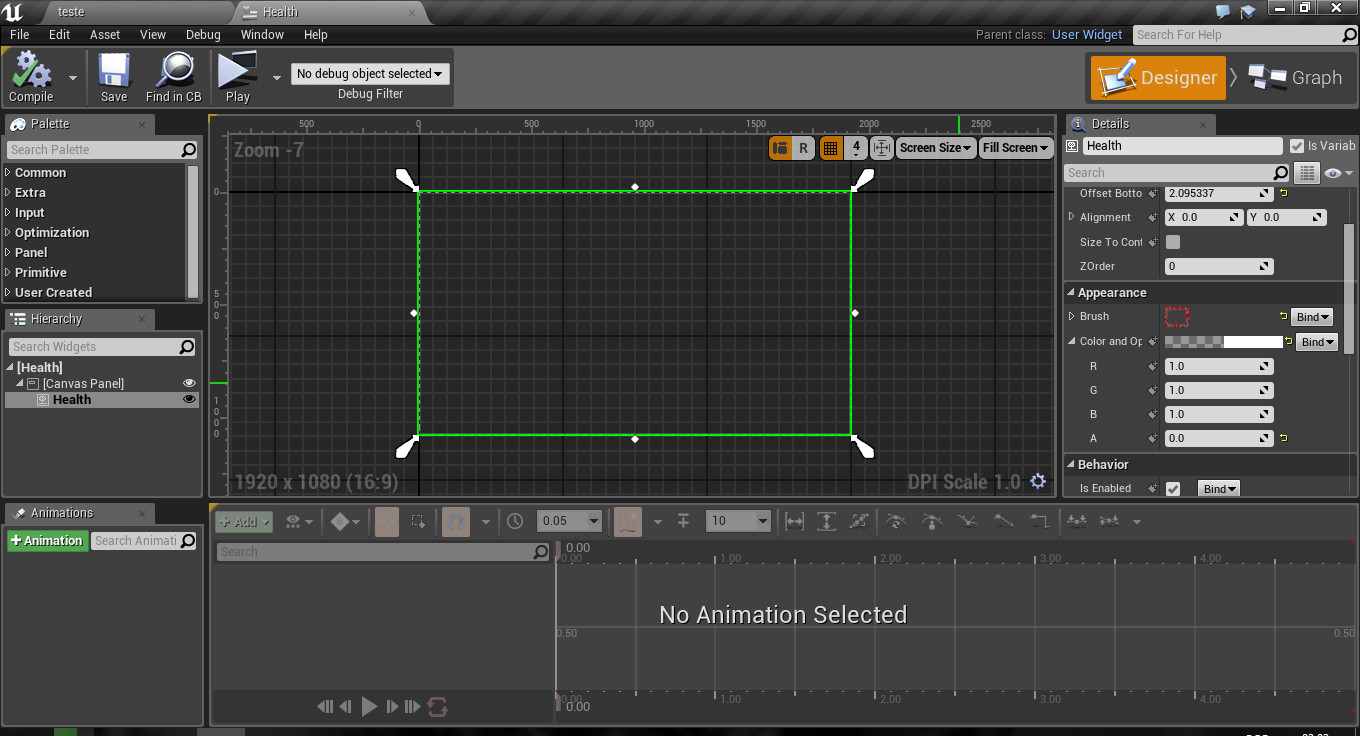Toggle visibility of the Health widget in Hierarchy

click(189, 399)
